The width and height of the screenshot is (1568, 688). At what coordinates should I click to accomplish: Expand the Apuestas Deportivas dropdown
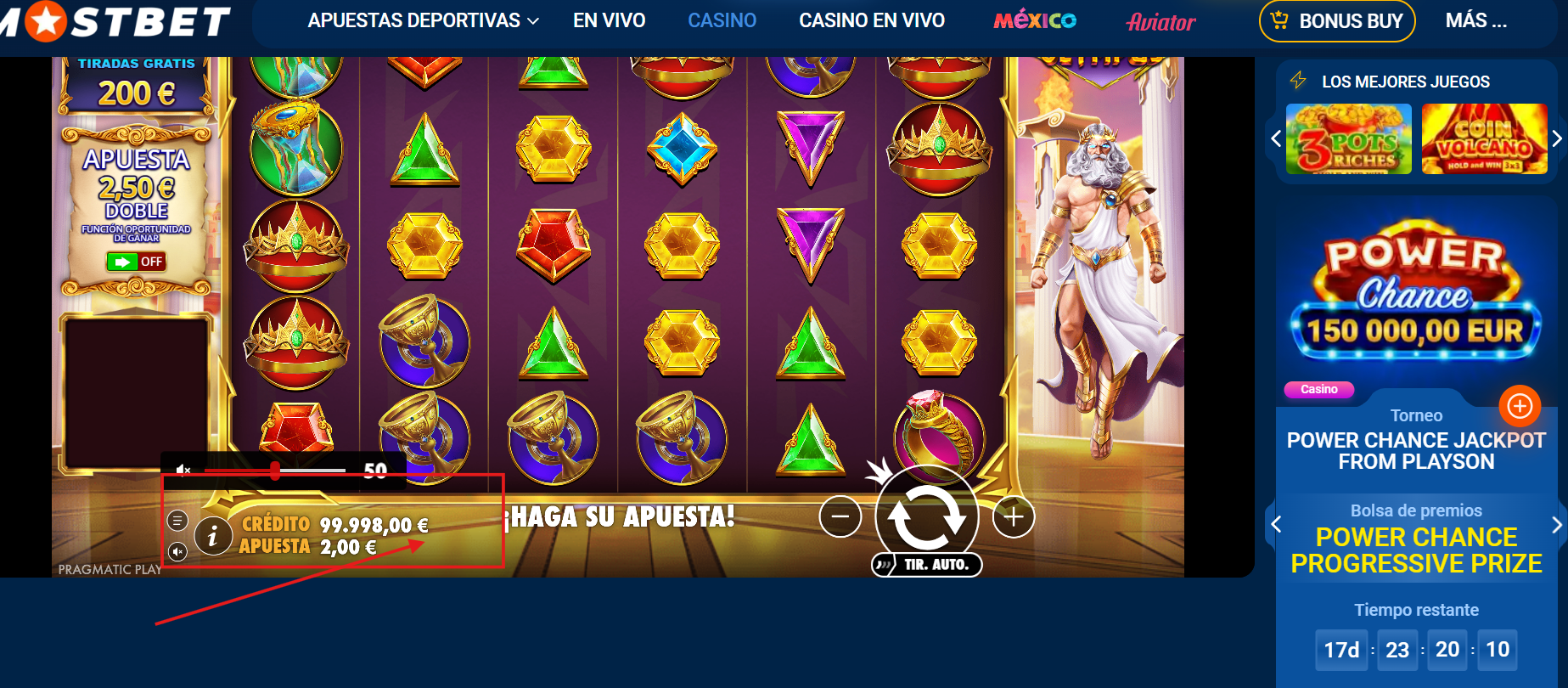point(423,20)
